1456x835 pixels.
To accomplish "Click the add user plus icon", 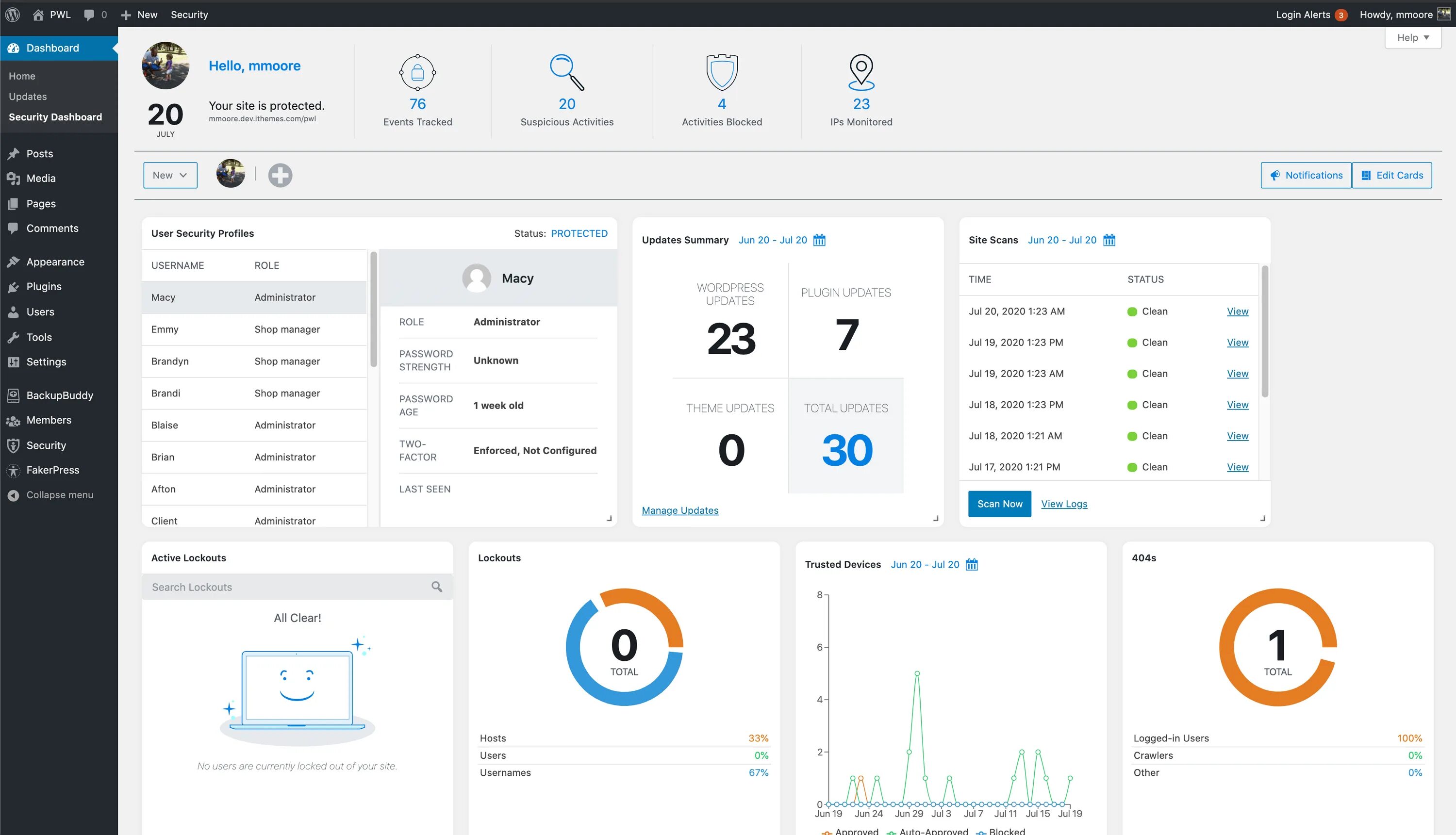I will (x=280, y=176).
